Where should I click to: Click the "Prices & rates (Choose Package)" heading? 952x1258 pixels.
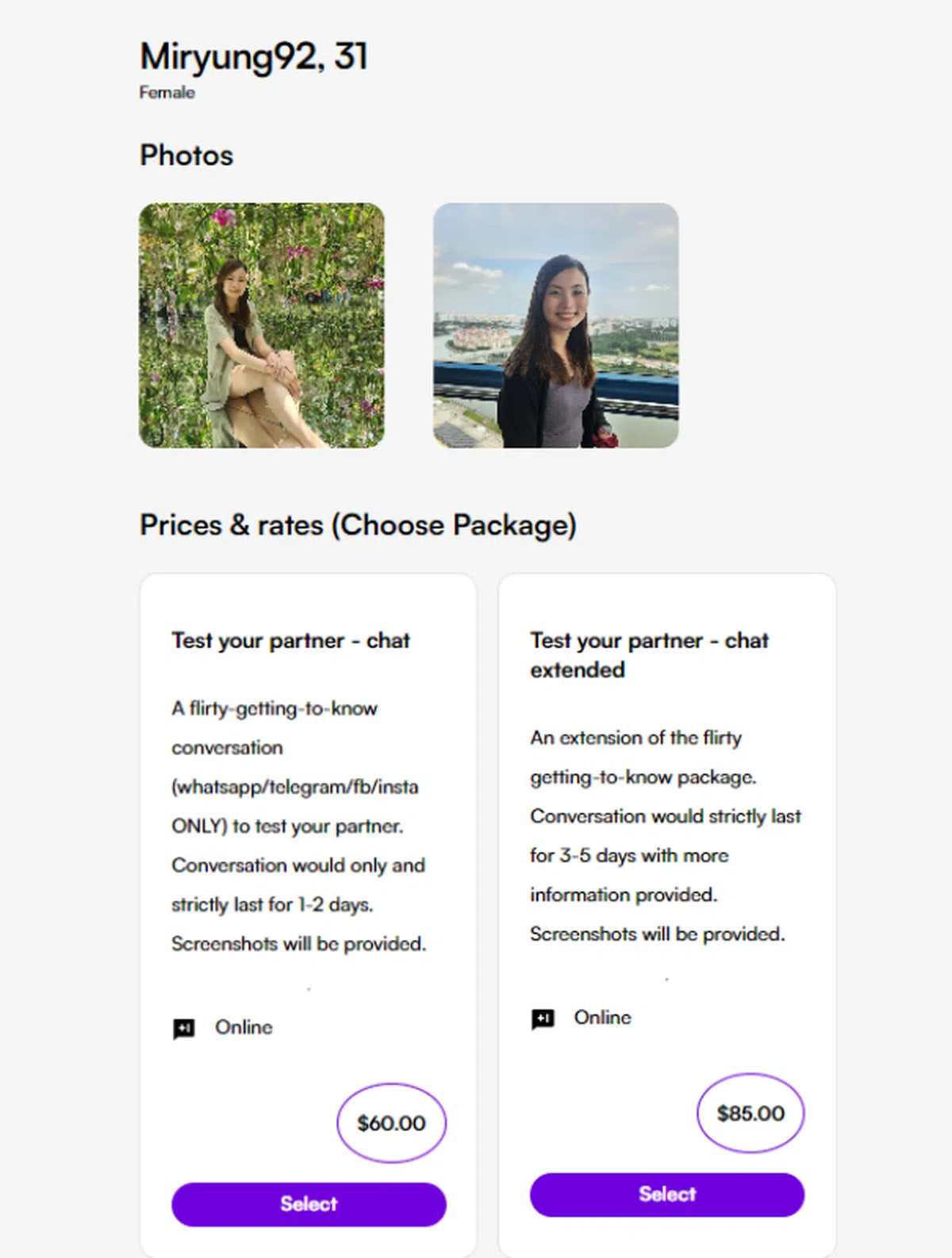pyautogui.click(x=358, y=525)
